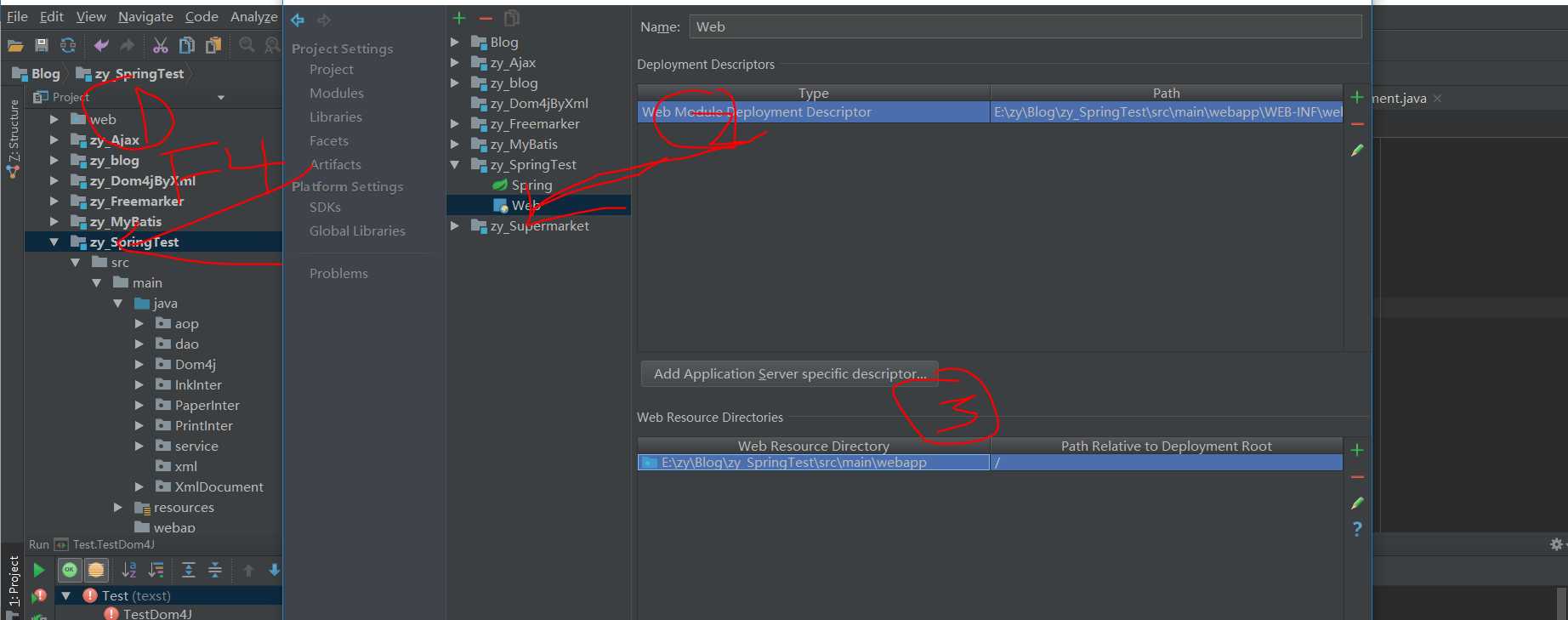Click the Paste clipboard icon
The image size is (1568, 620).
(x=213, y=45)
